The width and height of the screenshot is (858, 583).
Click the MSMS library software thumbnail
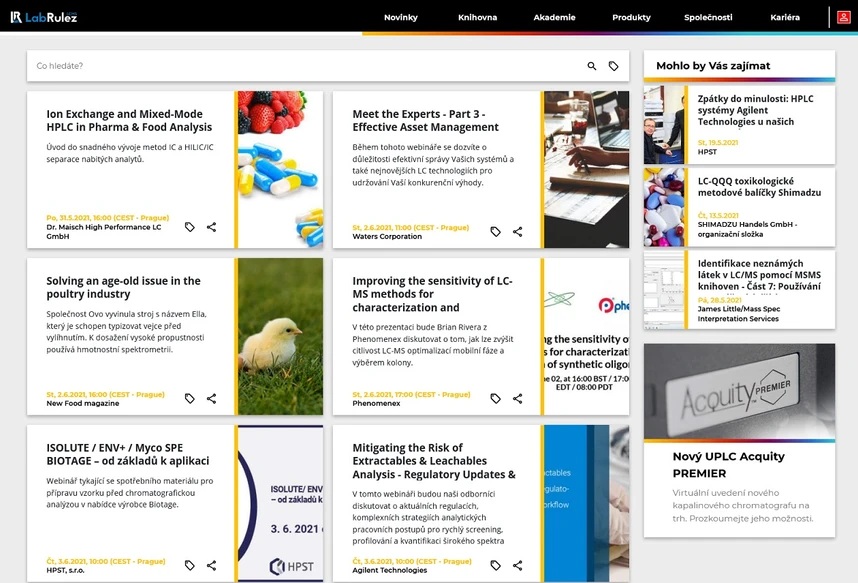pos(664,290)
